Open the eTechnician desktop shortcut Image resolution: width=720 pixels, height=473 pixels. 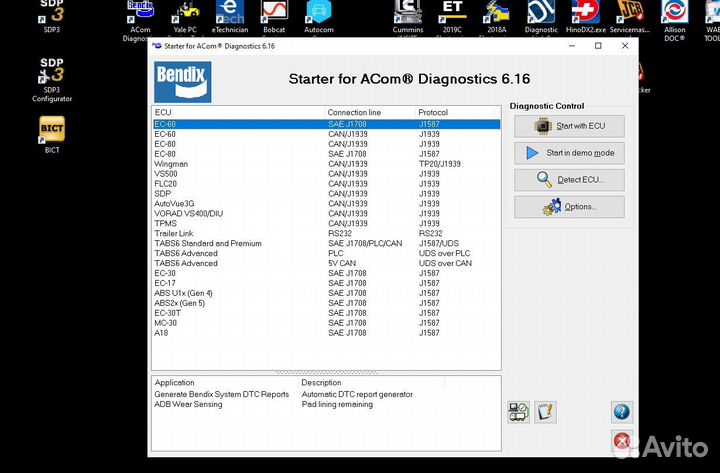click(x=230, y=14)
